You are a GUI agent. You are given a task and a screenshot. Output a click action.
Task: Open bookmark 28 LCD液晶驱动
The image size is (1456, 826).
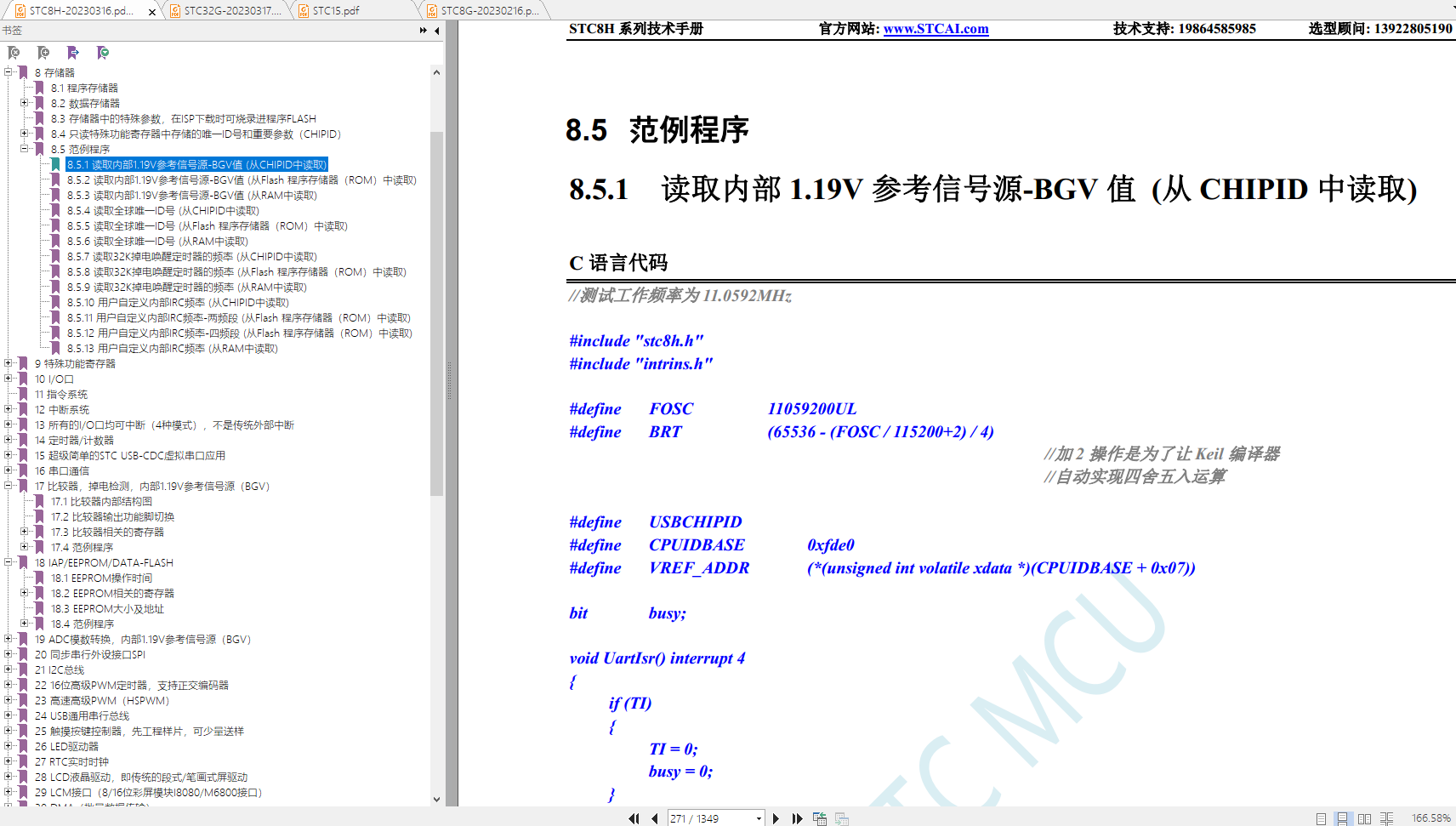[141, 778]
